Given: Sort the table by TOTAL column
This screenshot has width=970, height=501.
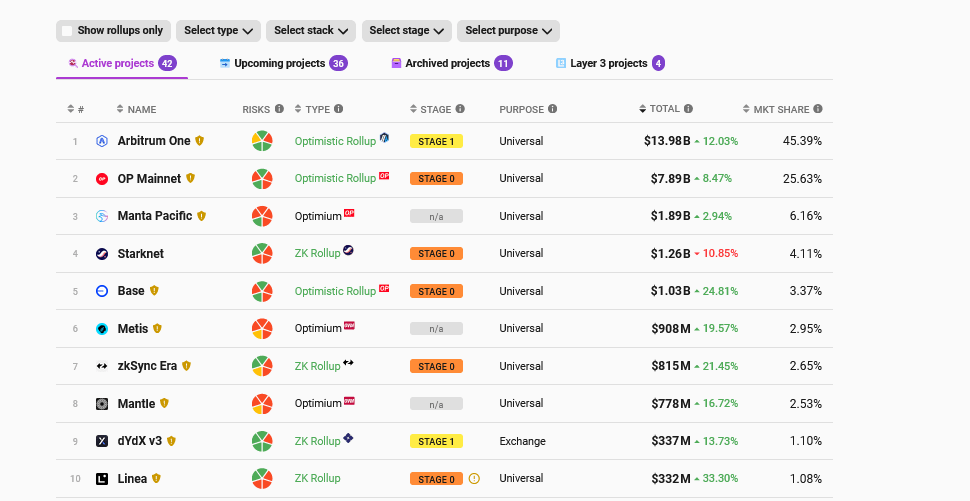Looking at the screenshot, I should tap(664, 109).
